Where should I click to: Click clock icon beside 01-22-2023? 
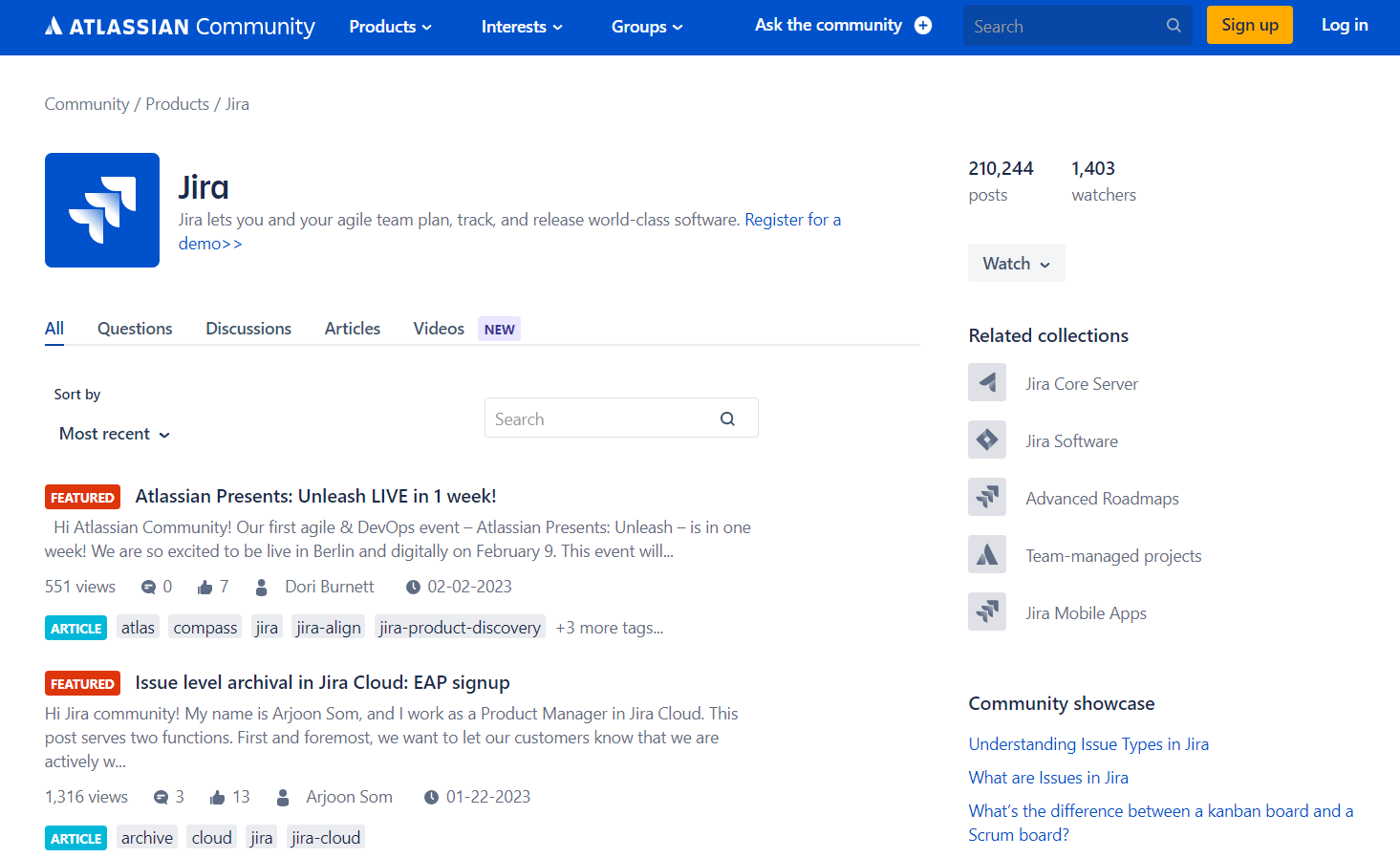pos(431,797)
